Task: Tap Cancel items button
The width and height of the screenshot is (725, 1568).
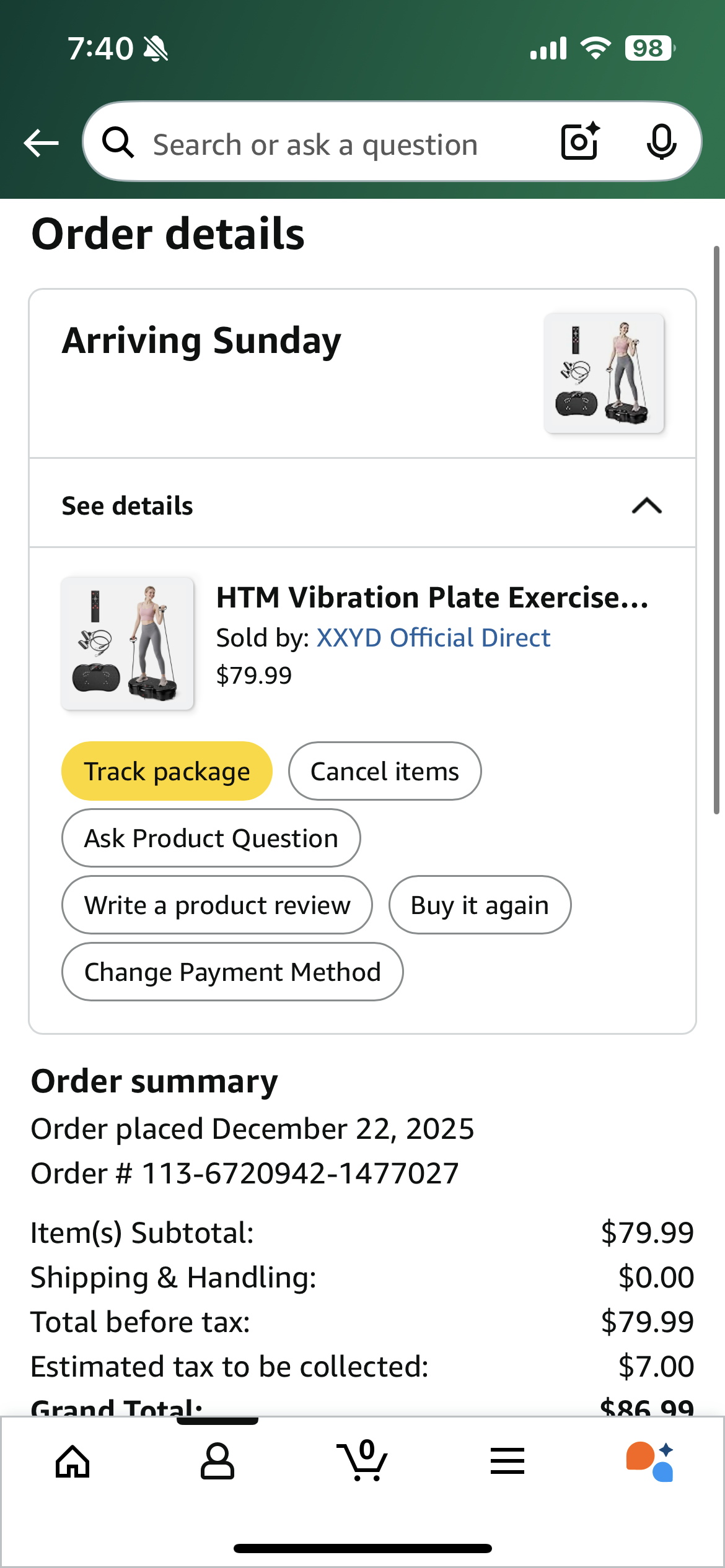Action: point(385,772)
